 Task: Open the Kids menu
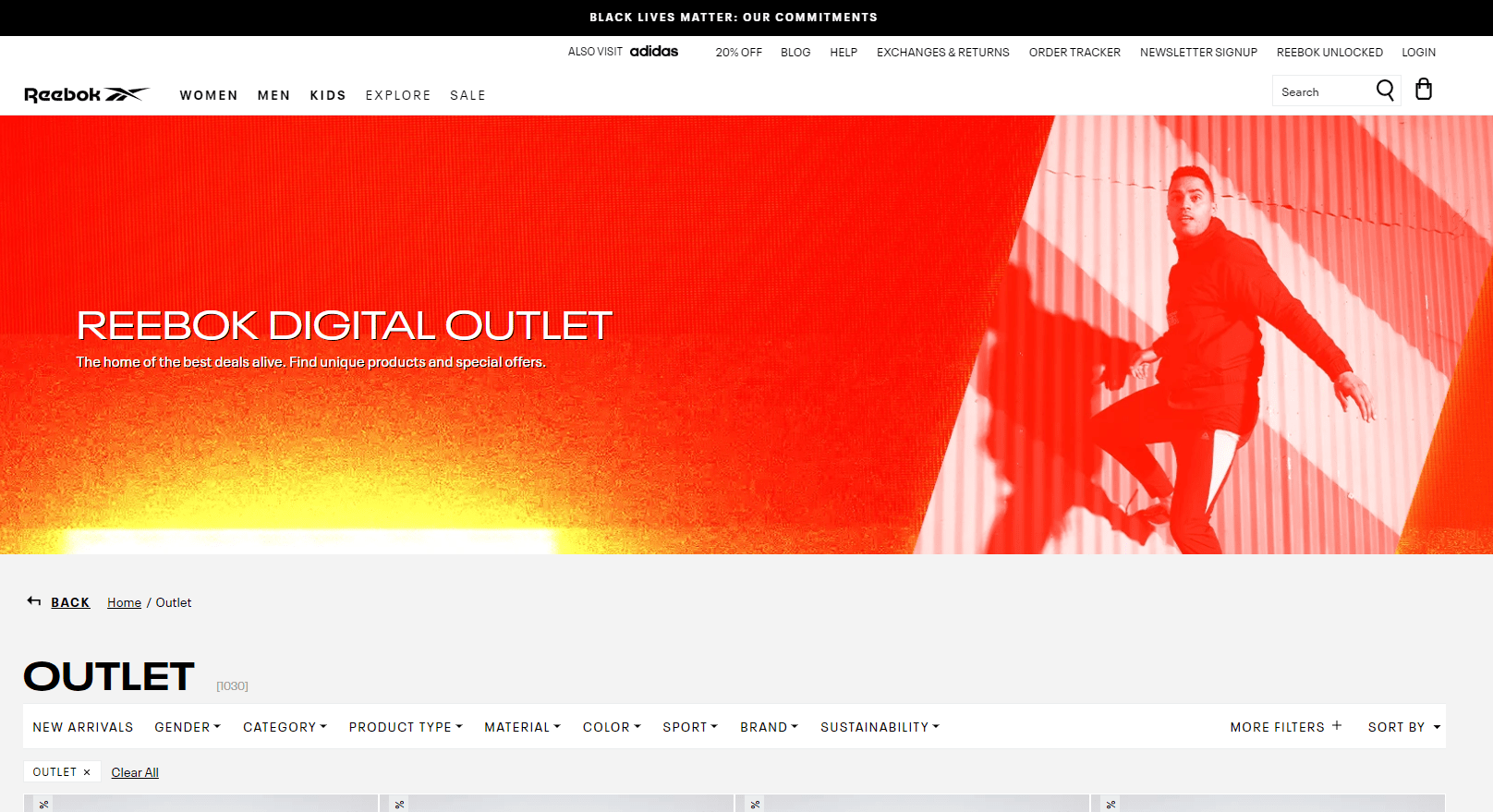click(328, 95)
